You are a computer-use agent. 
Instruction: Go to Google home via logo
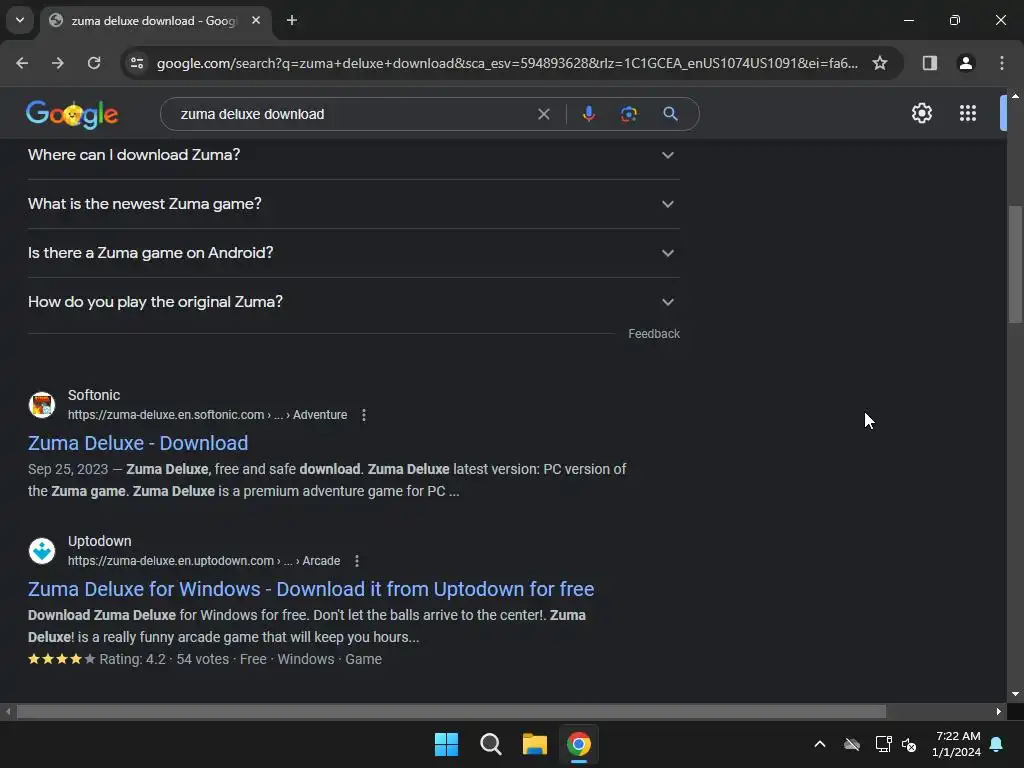(72, 114)
